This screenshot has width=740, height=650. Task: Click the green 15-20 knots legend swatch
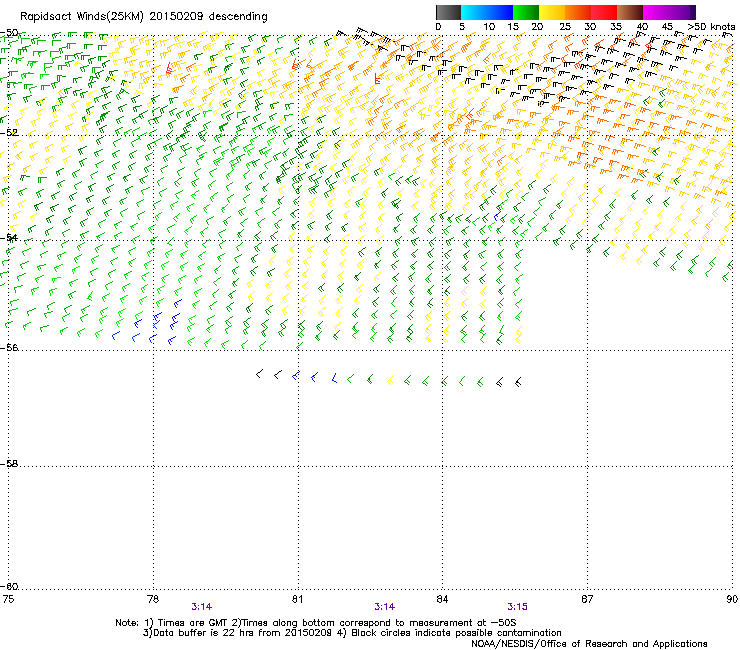pos(526,12)
